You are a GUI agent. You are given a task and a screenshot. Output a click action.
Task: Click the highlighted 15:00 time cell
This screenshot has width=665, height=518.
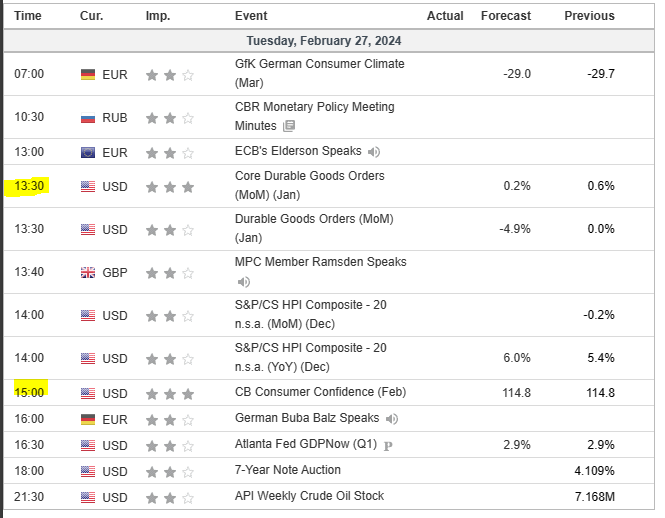click(x=28, y=393)
